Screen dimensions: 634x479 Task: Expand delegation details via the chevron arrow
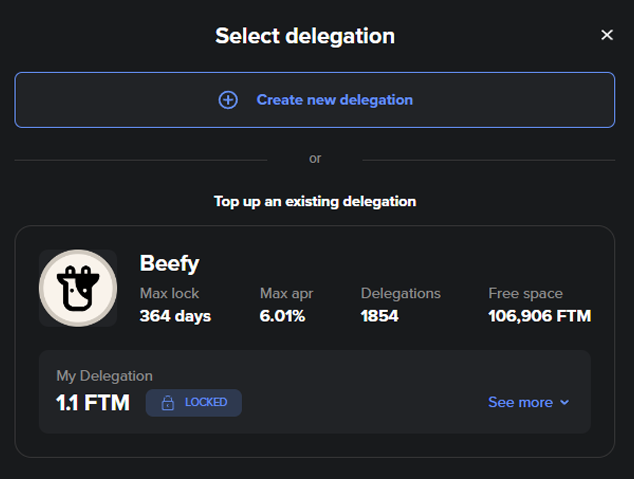[565, 403]
